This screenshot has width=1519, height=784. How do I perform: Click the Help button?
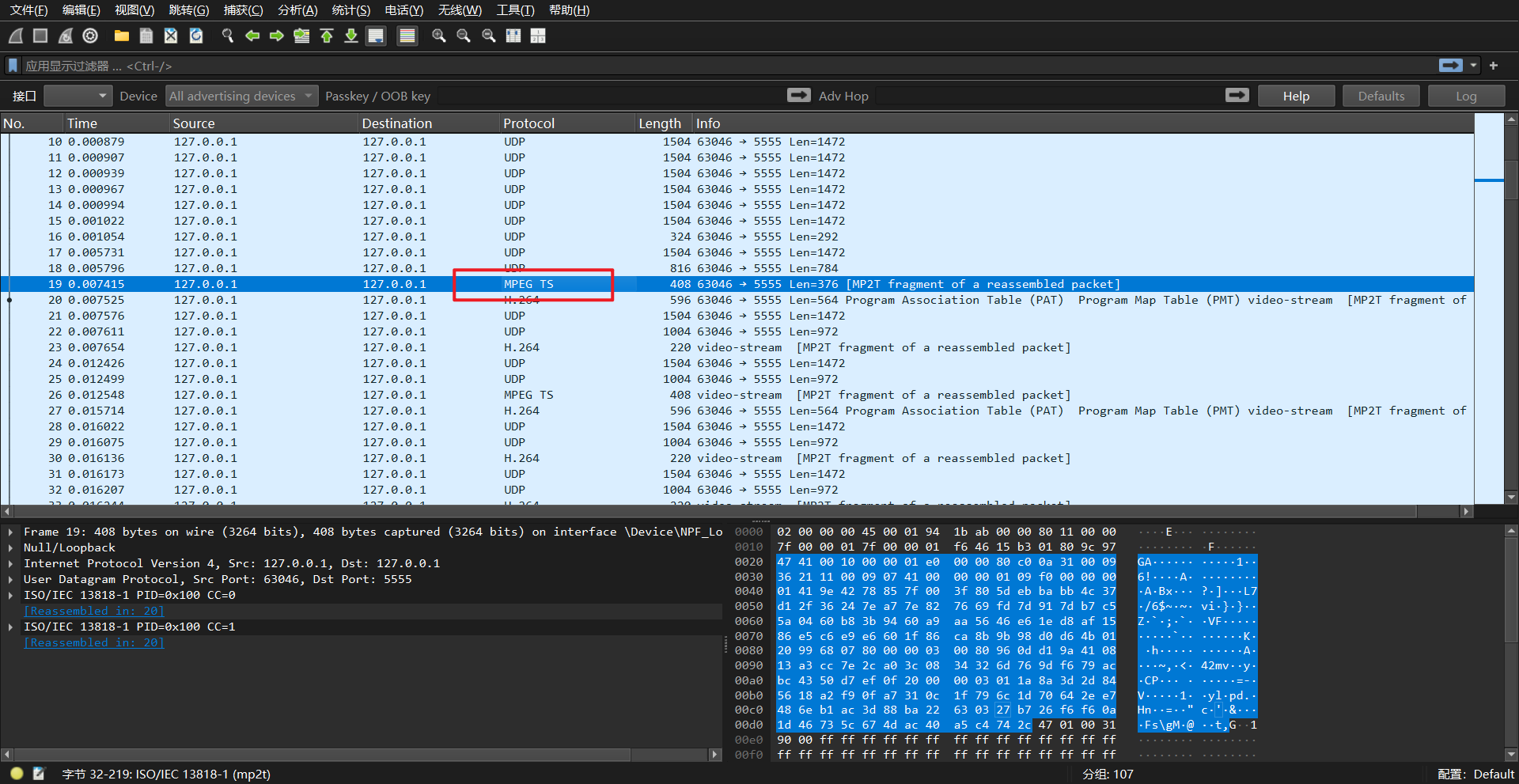[x=1296, y=96]
